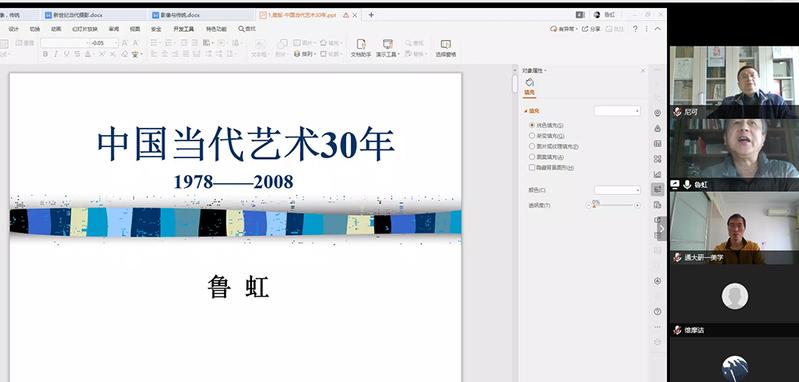Open the 演示工具 presentation tools icon
Screen dimensions: 799x382
387,48
